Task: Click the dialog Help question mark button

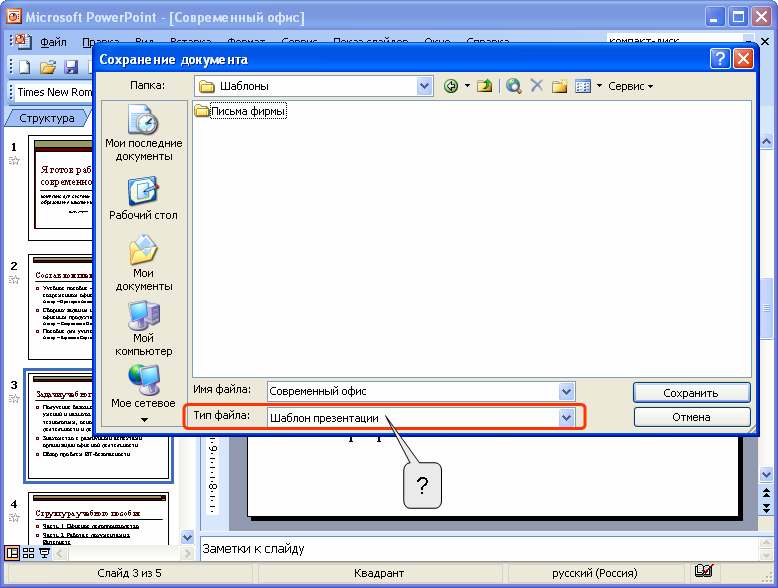Action: coord(720,59)
